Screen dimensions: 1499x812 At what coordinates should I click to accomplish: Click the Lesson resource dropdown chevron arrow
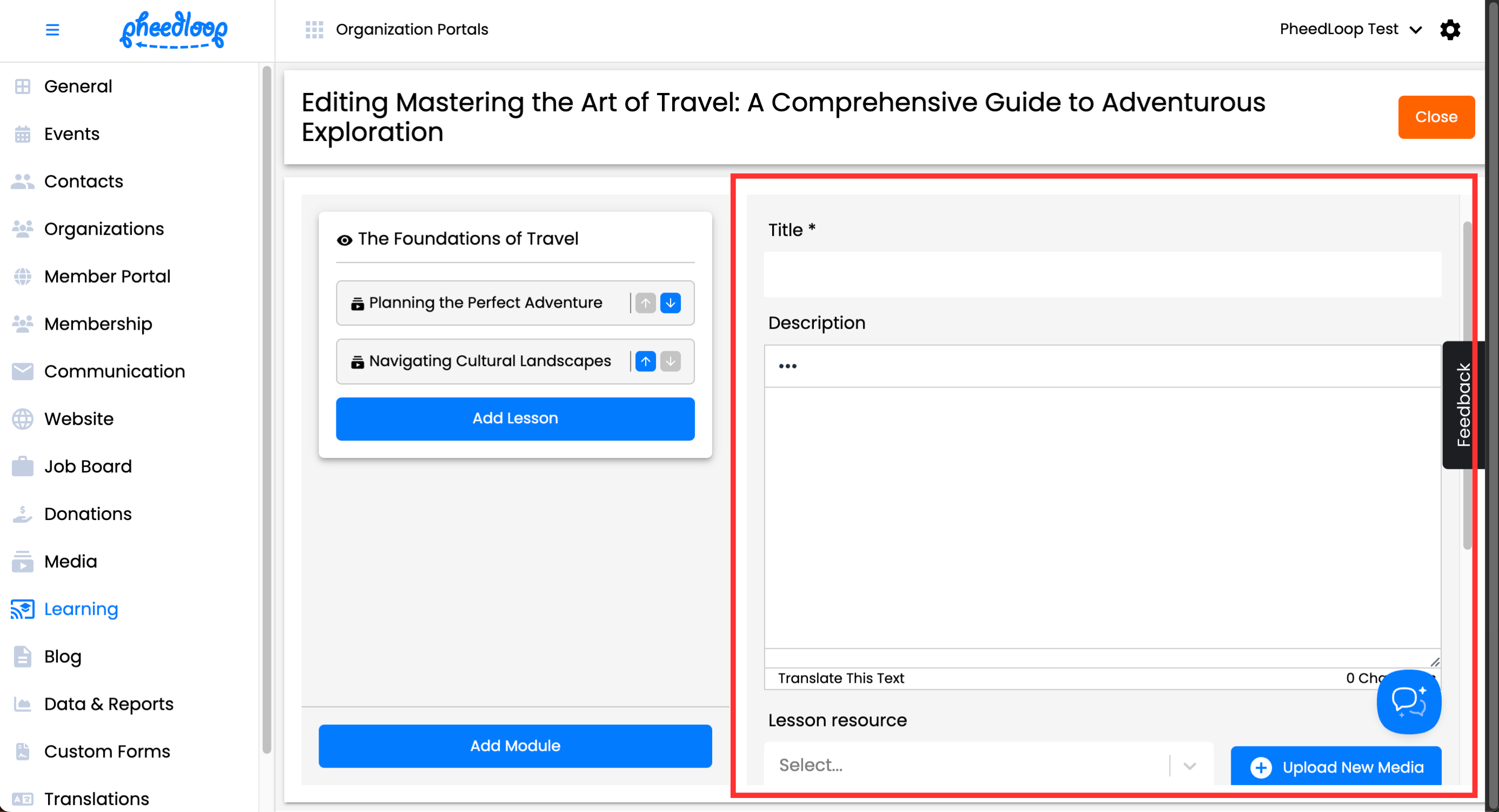click(1190, 766)
